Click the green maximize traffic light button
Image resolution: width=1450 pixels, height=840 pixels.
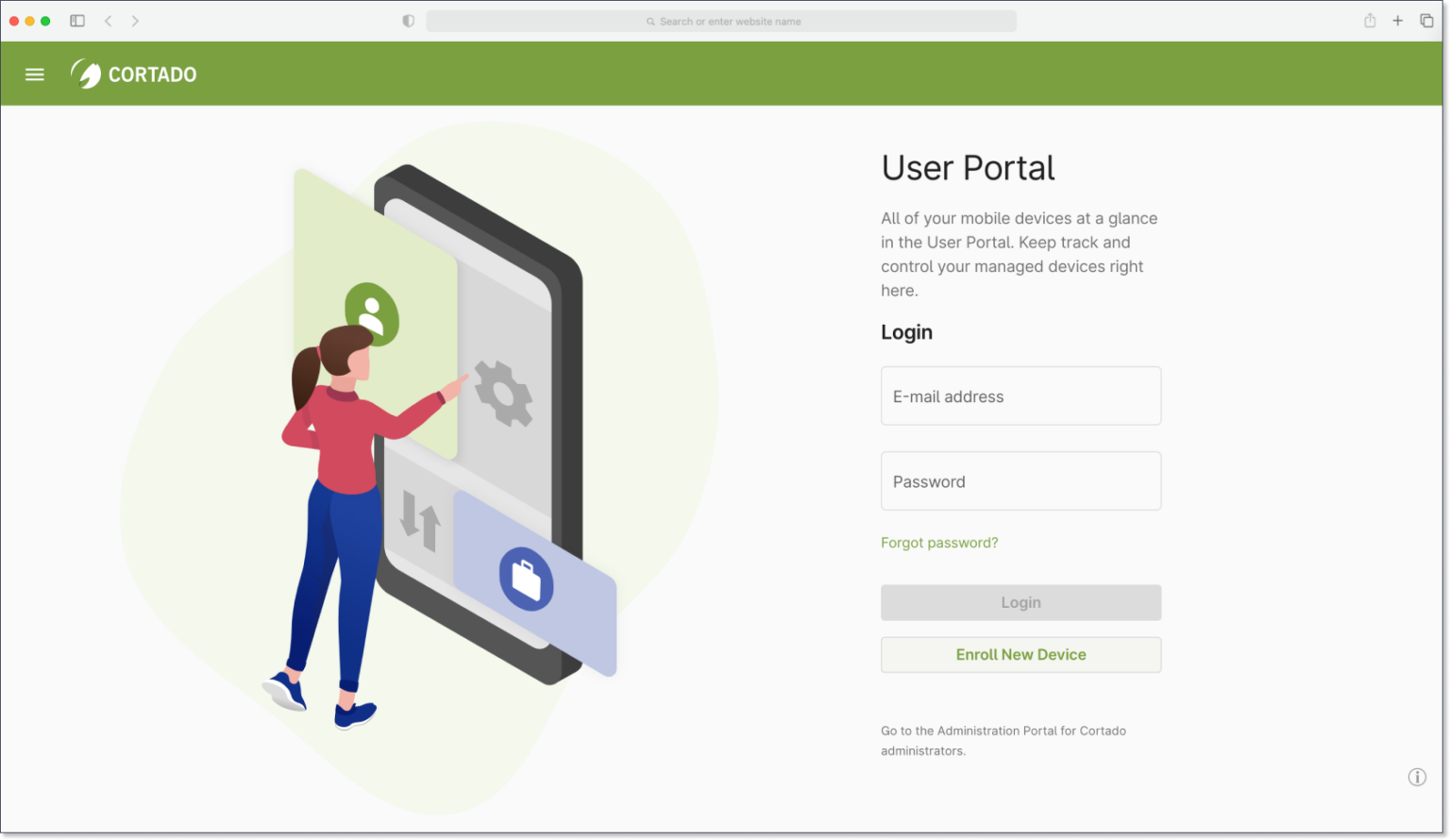coord(44,20)
